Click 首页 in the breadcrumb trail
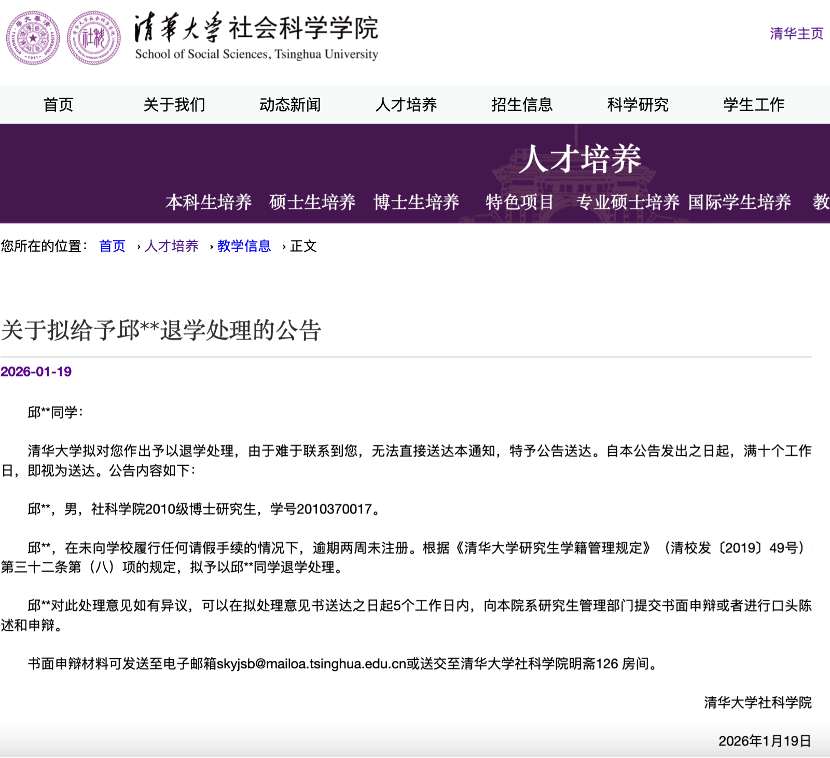Image resolution: width=830 pixels, height=758 pixels. coord(110,245)
